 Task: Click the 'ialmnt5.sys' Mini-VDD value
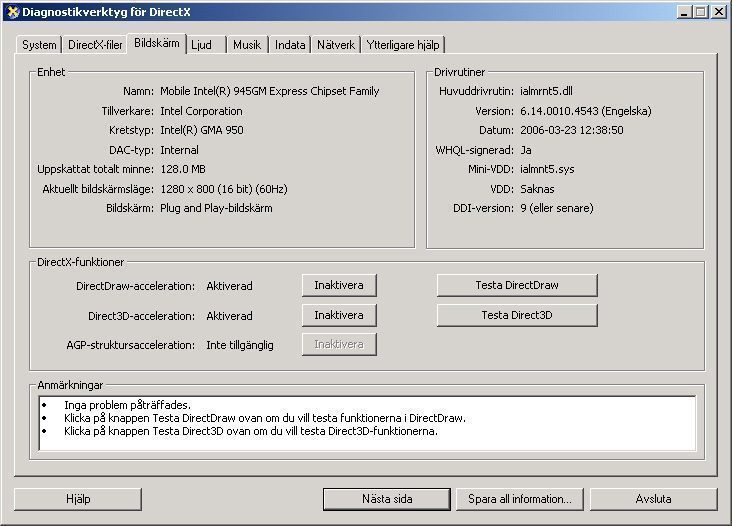[547, 169]
